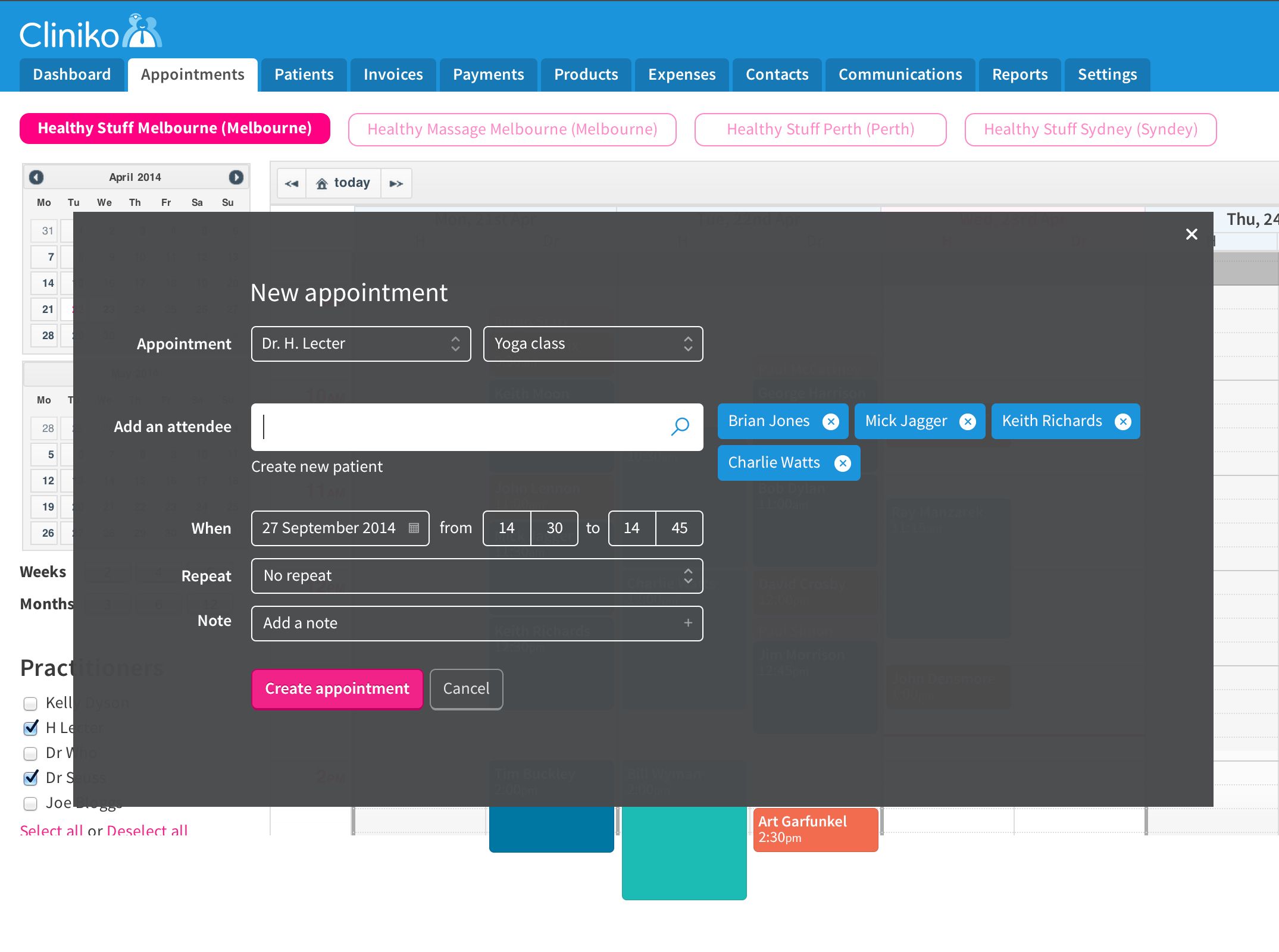Open the Dr. H. Lecter practitioner dropdown

[x=361, y=344]
